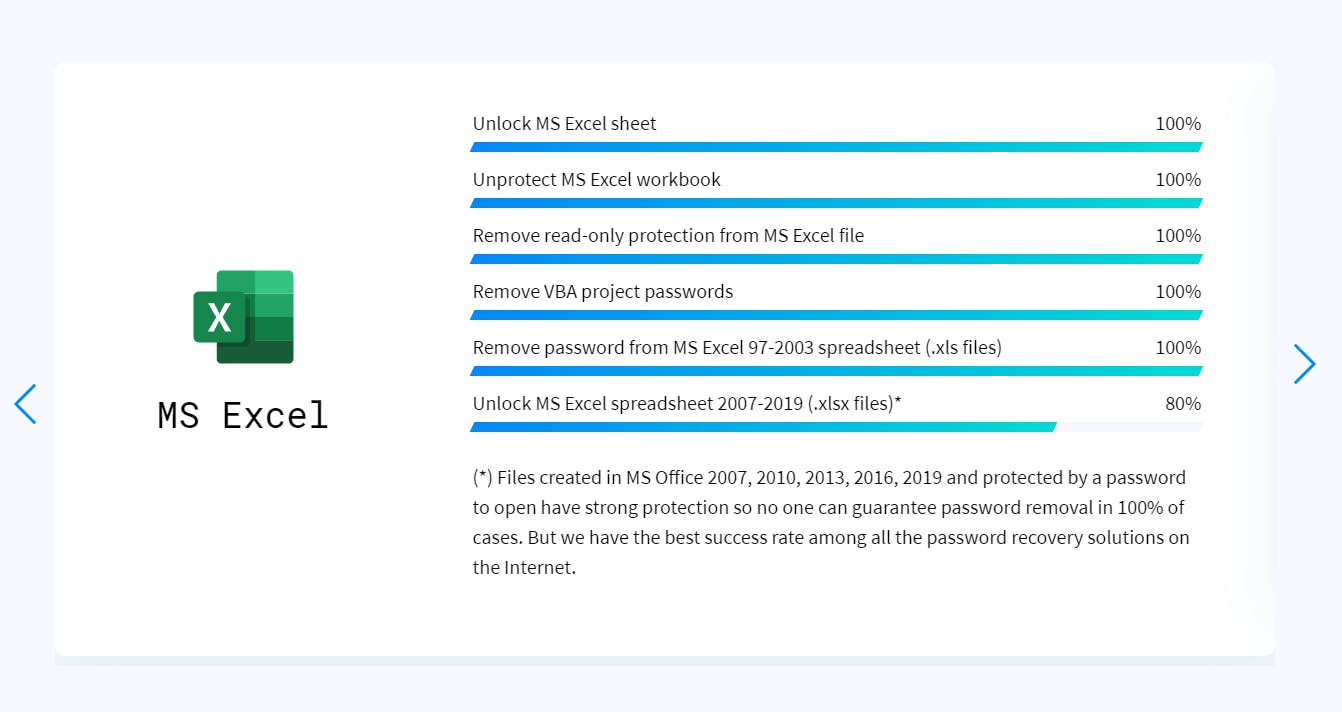Click the green Excel logo icon
This screenshot has width=1342, height=712.
point(243,317)
